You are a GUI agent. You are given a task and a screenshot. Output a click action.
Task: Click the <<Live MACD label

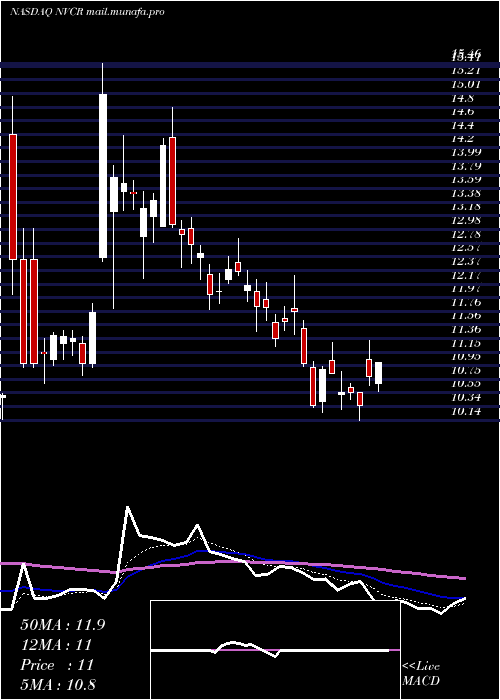click(421, 673)
